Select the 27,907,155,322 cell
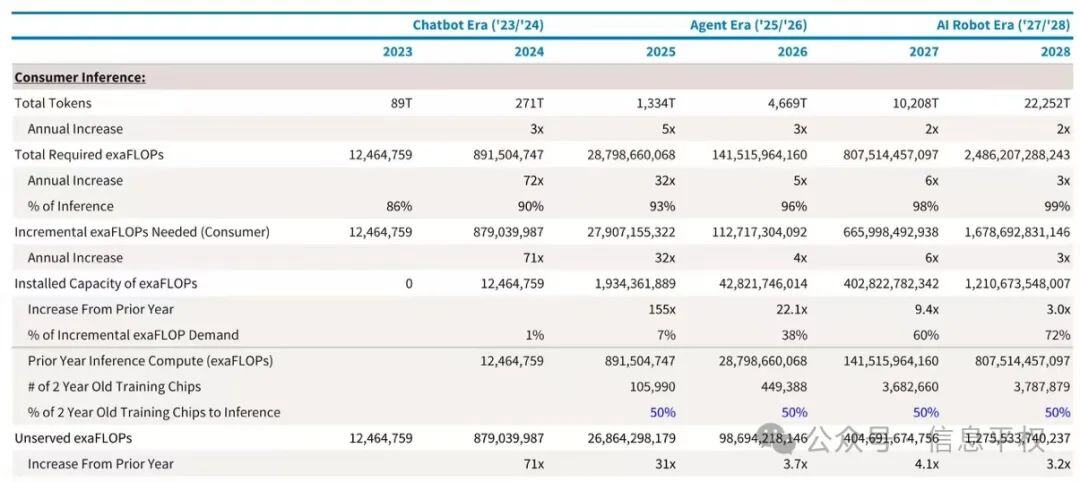This screenshot has width=1080, height=482. pos(630,232)
